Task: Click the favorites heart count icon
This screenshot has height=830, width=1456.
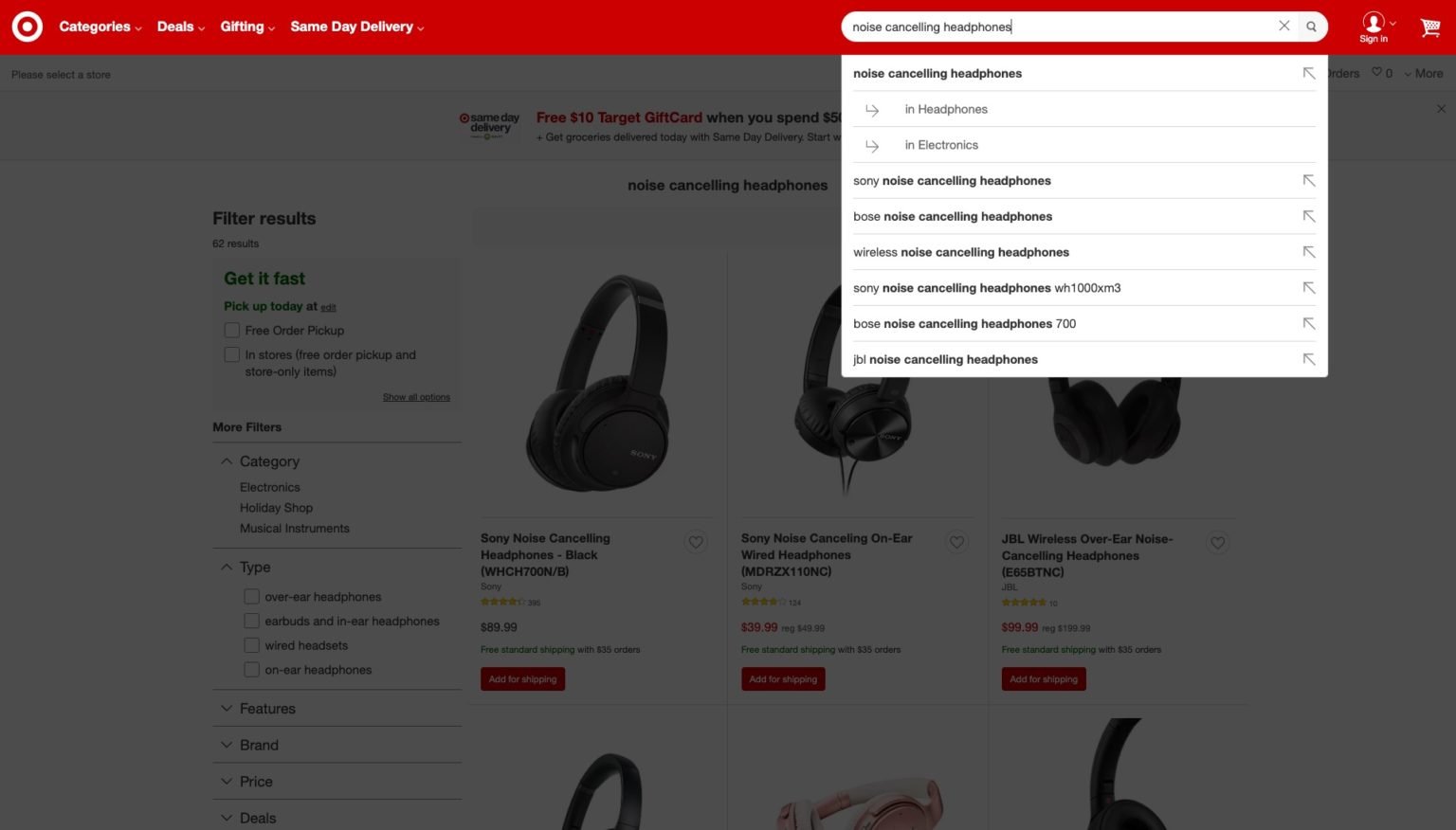Action: 1382,73
